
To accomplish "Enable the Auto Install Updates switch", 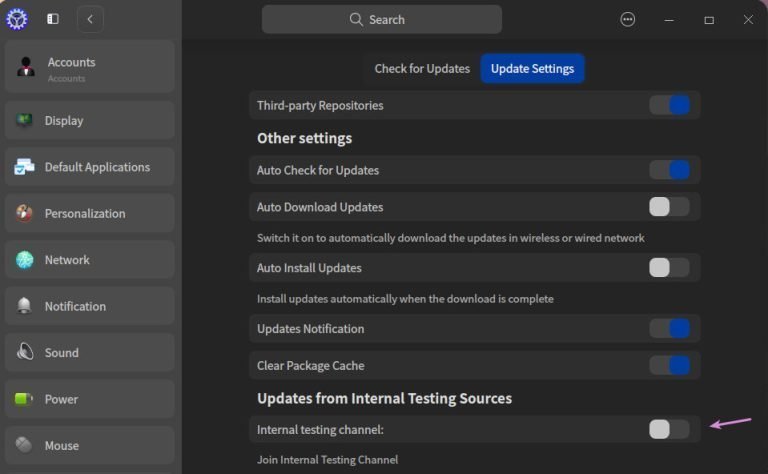I will point(670,267).
